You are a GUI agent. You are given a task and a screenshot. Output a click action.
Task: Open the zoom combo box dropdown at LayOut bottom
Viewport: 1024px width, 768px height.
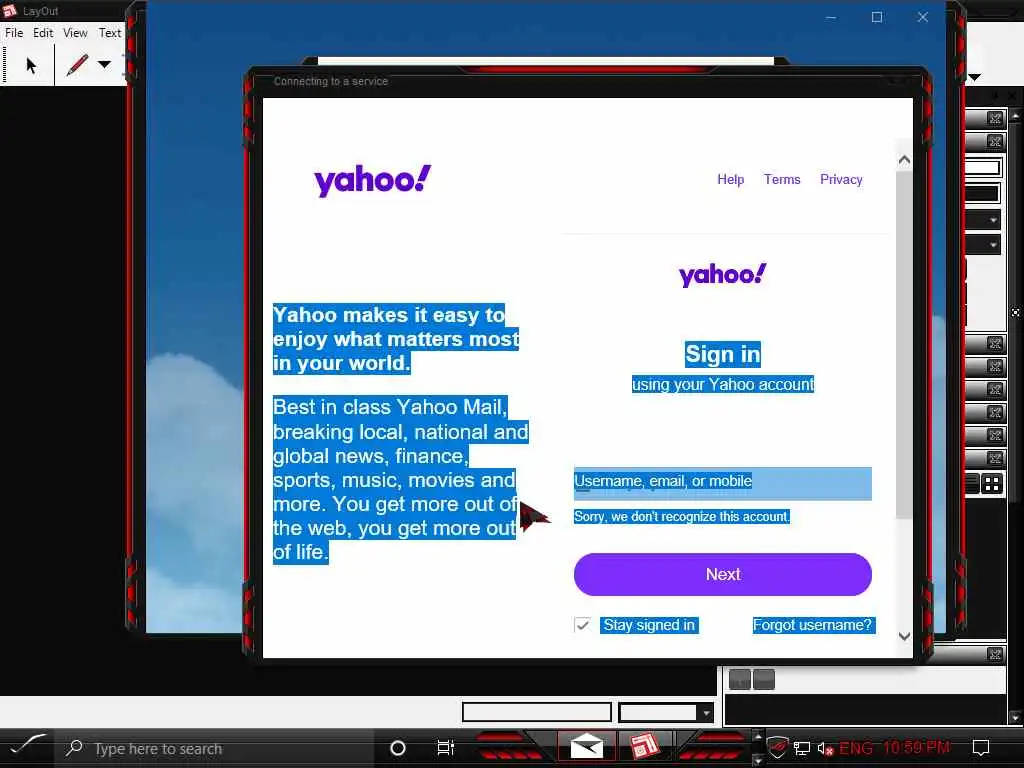(706, 713)
